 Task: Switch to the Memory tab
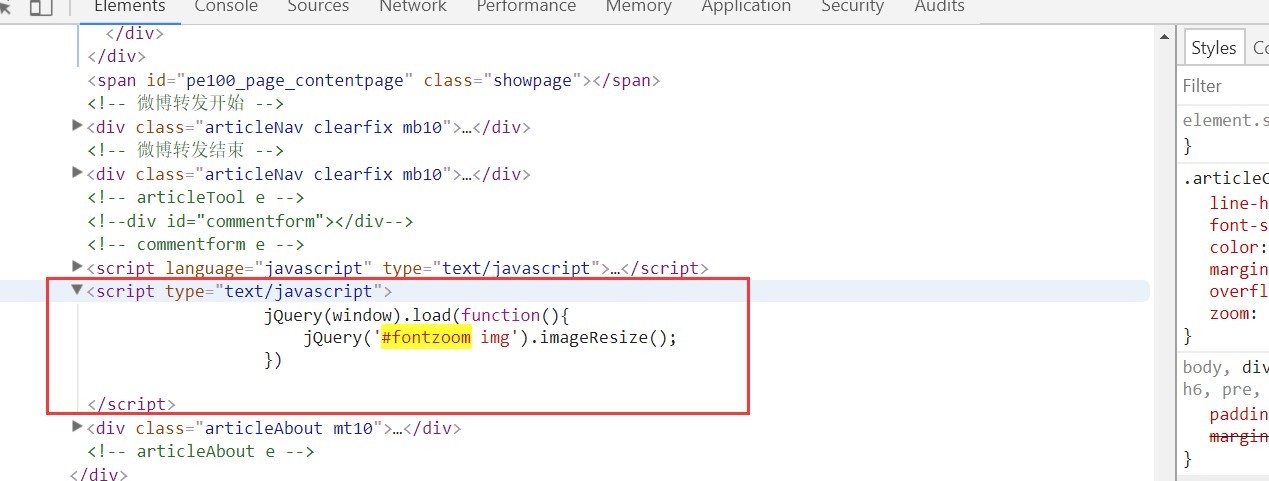coord(638,7)
